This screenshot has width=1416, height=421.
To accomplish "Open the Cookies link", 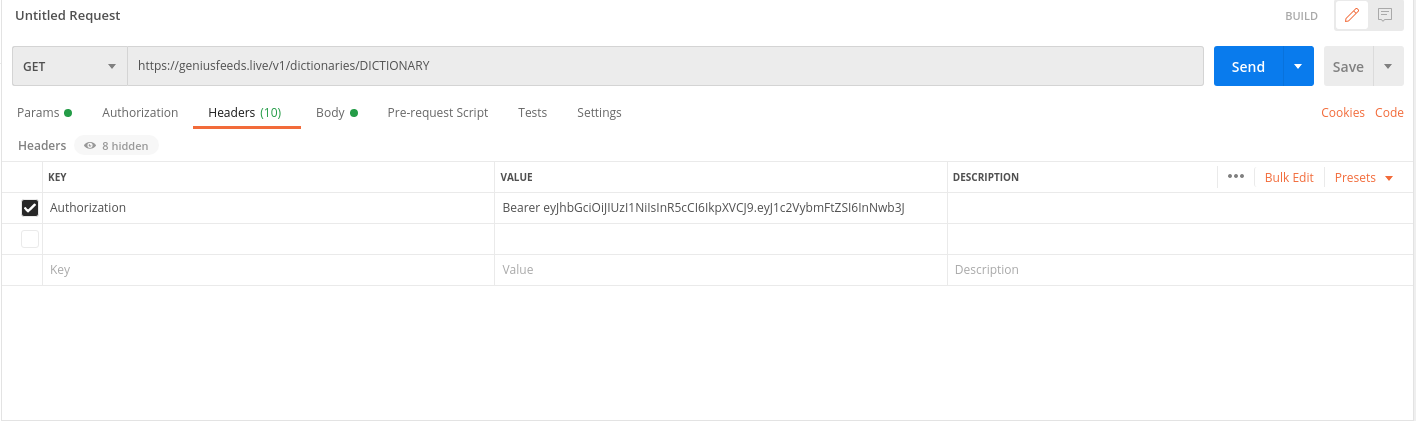I will click(1342, 113).
